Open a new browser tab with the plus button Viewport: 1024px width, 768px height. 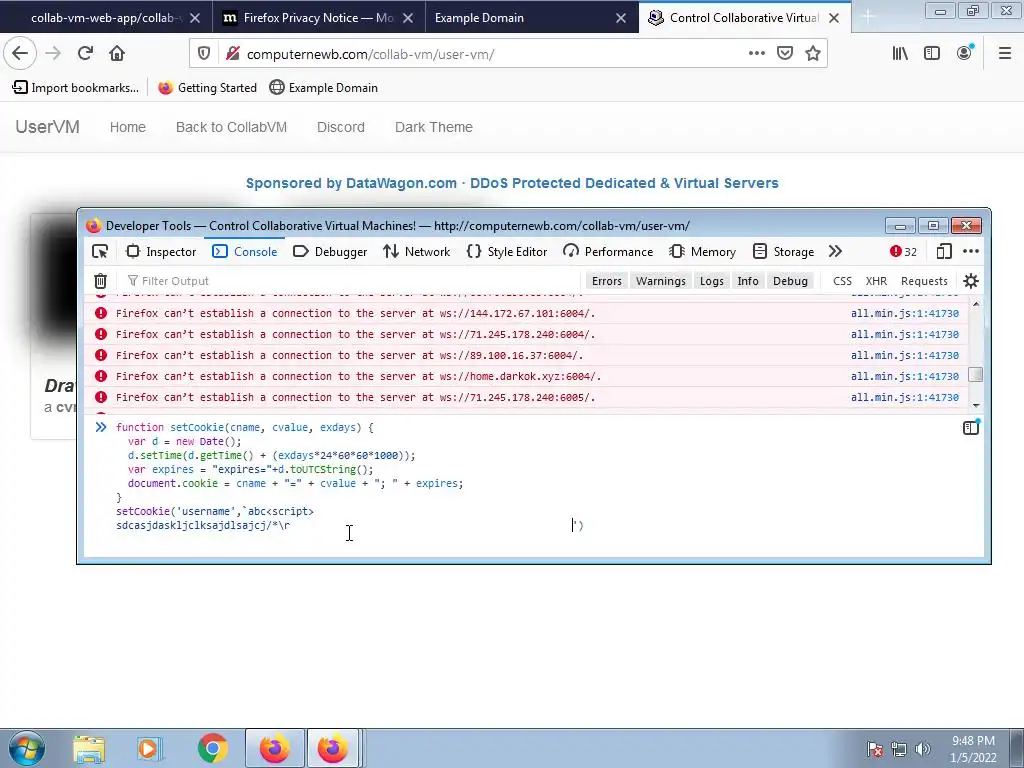pos(868,18)
